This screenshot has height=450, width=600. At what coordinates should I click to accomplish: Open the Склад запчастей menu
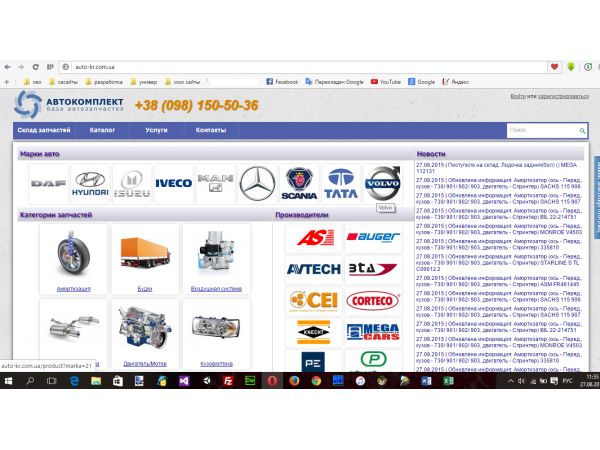click(x=44, y=130)
